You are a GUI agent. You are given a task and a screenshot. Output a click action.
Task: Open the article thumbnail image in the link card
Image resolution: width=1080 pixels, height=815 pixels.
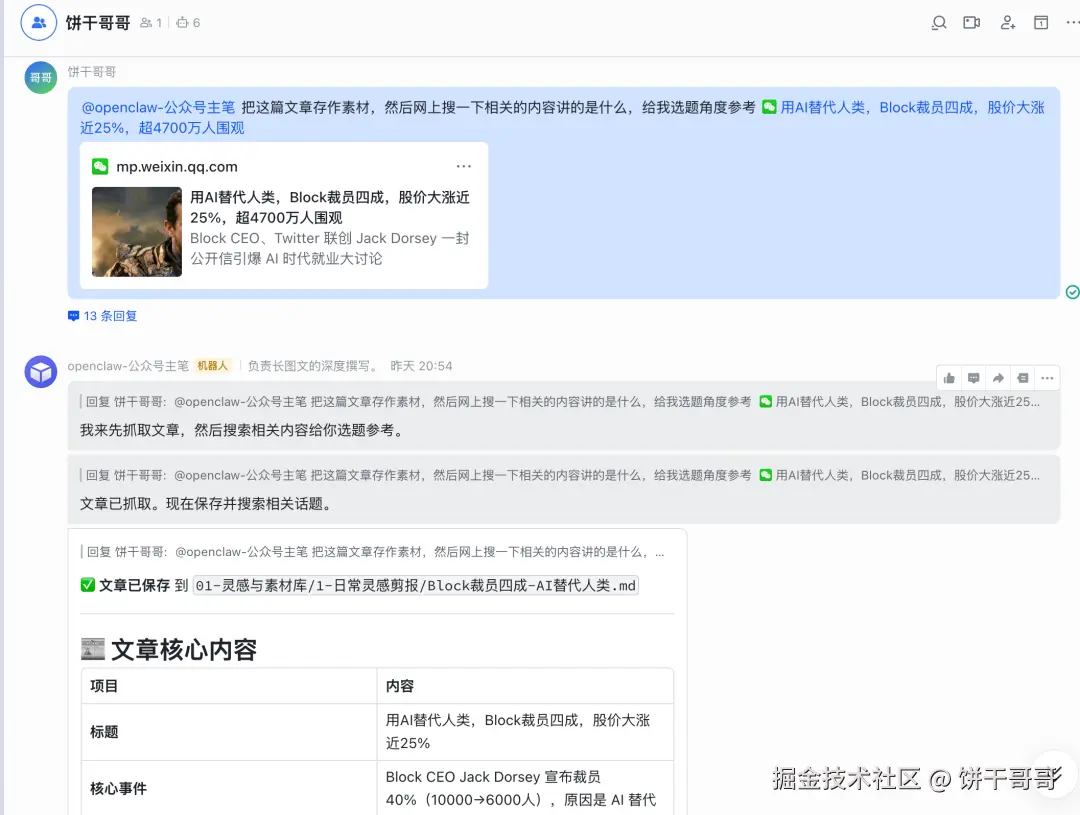coord(137,231)
